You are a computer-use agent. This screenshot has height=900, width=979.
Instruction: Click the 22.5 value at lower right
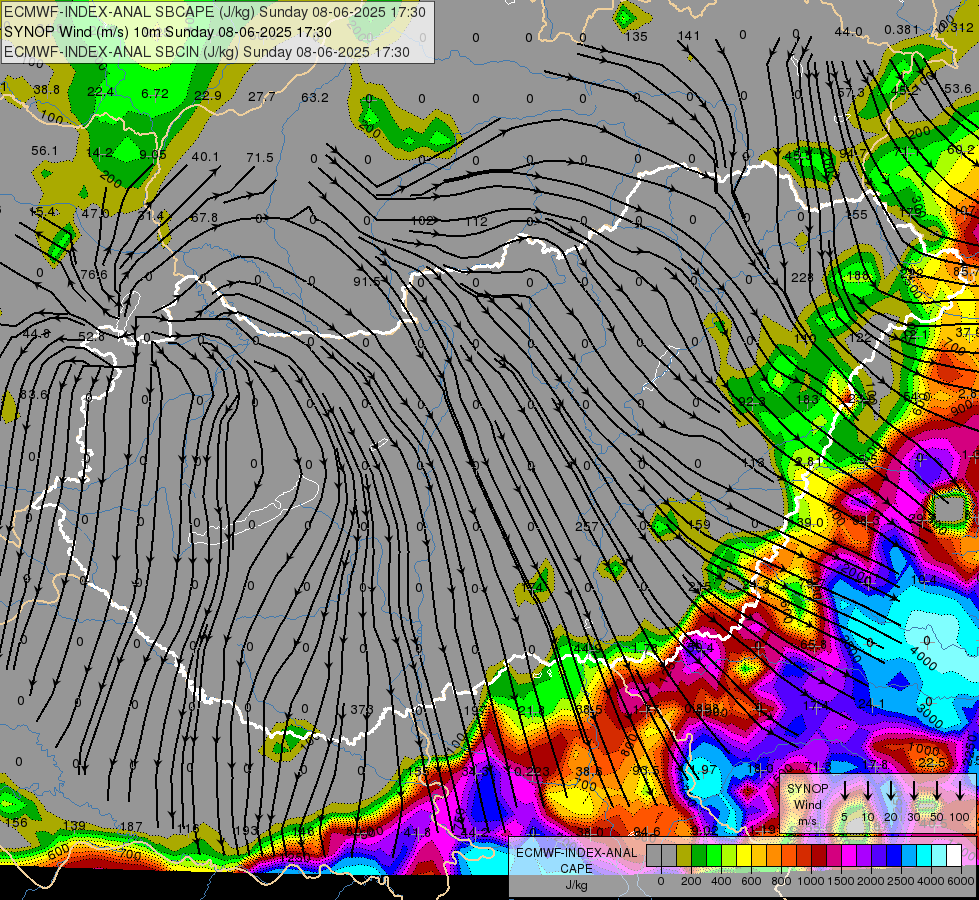tap(932, 763)
